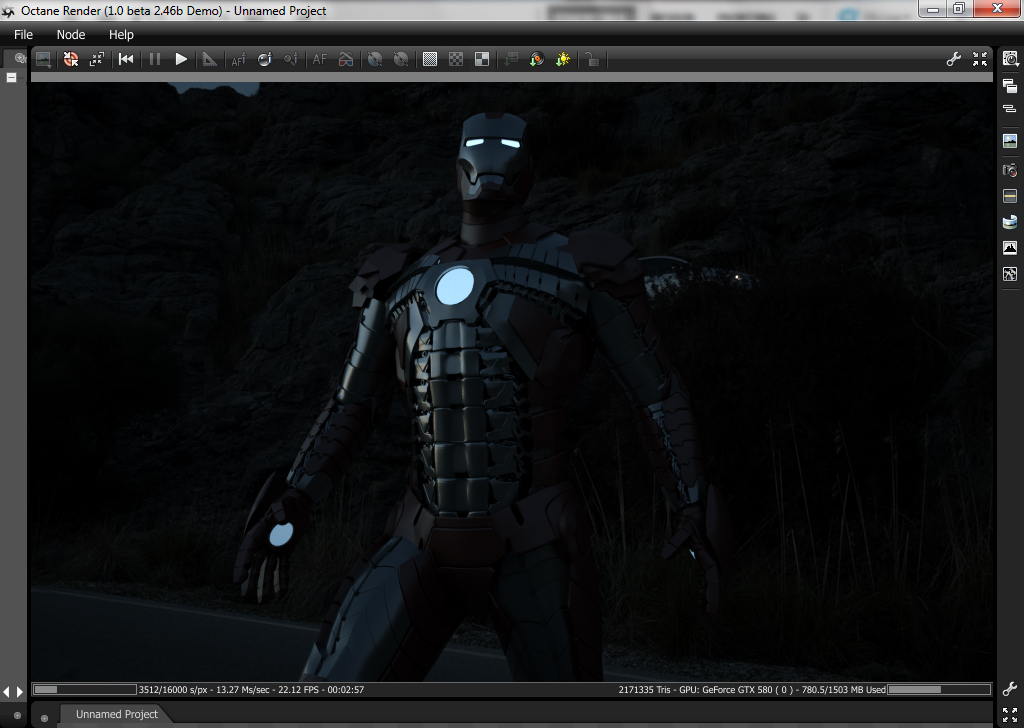Image resolution: width=1024 pixels, height=728 pixels.
Task: Toggle the viewport lock padlock icon
Action: [592, 59]
